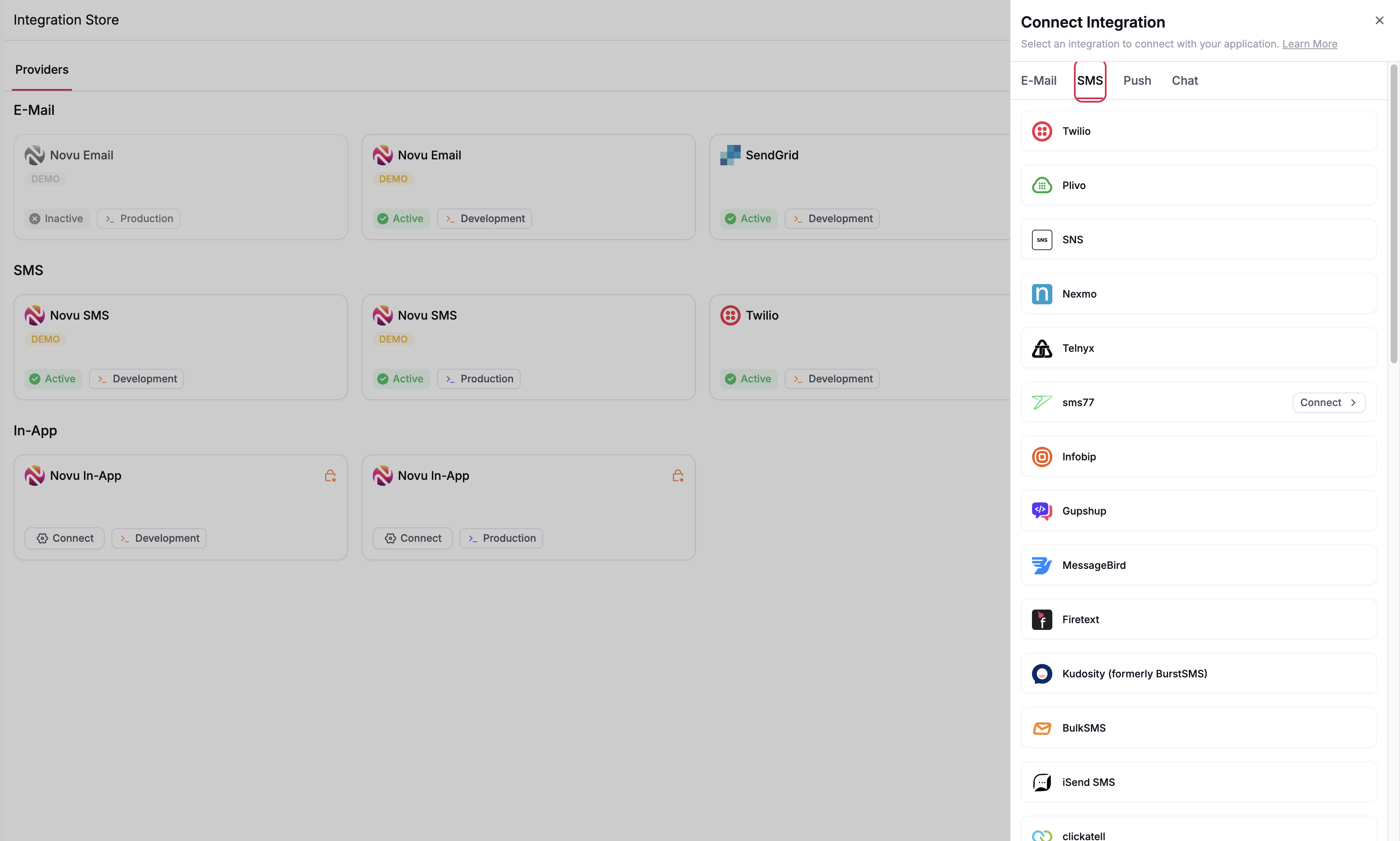Screen dimensions: 1400x841
Task: Click the Firetext logo icon
Action: (1042, 619)
